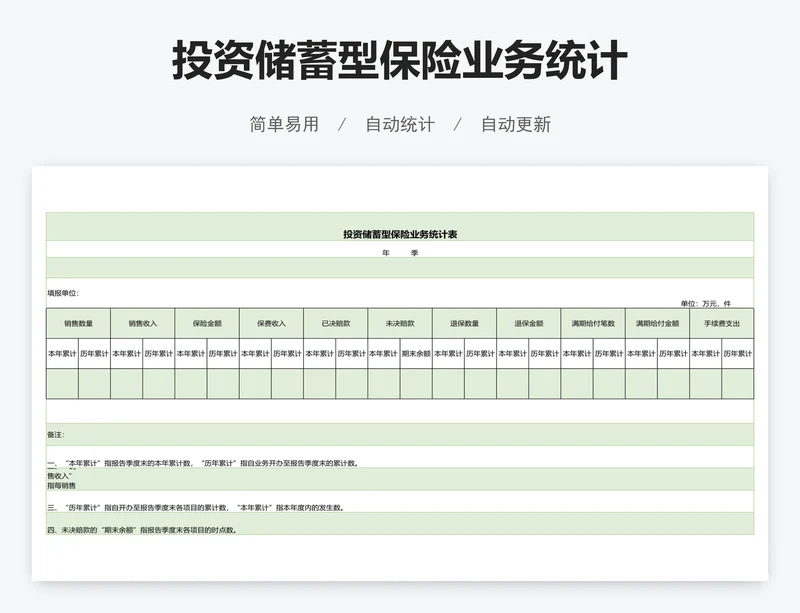Click the 填报单位: label
The width and height of the screenshot is (800, 613).
63,293
